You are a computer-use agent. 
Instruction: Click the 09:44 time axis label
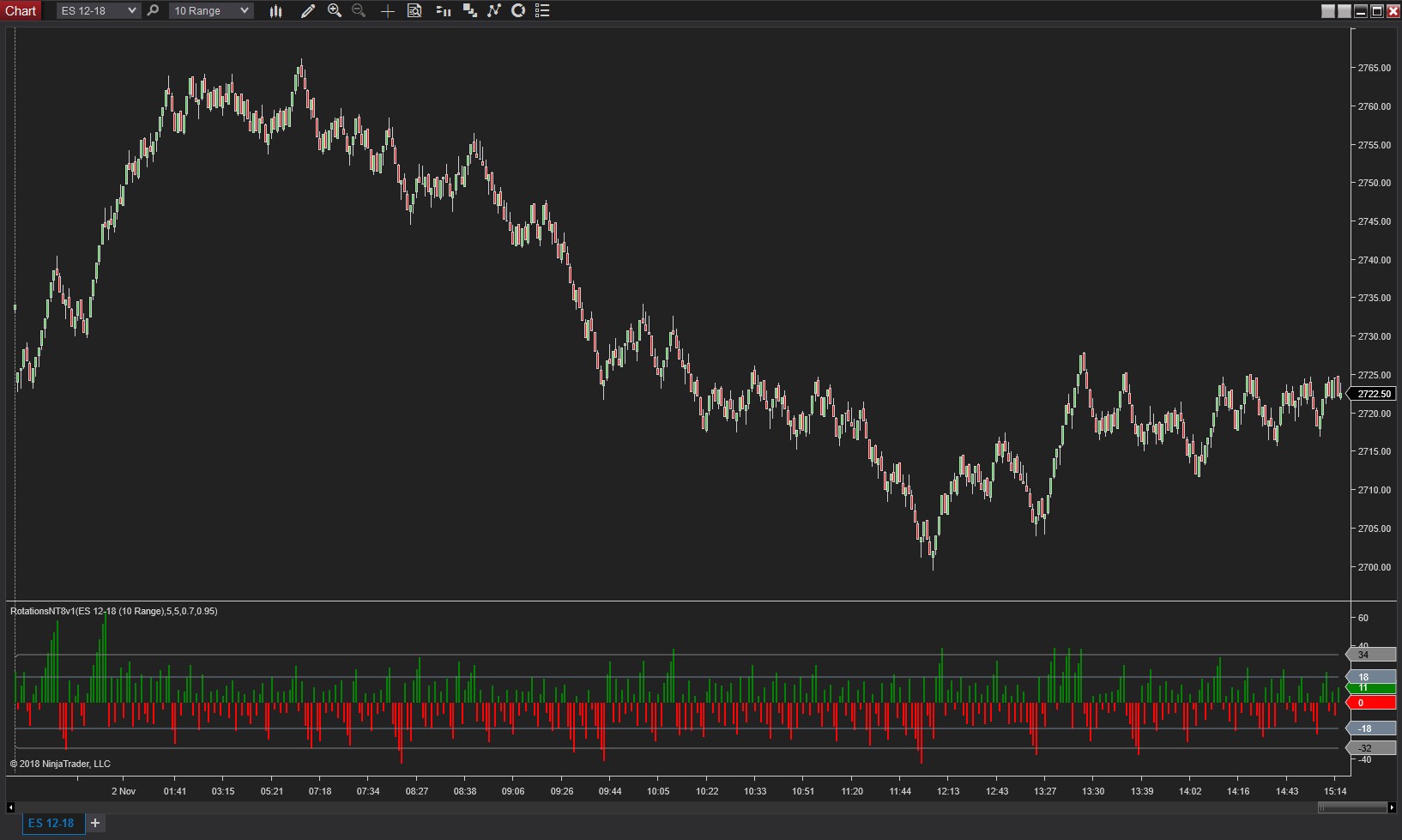(610, 791)
